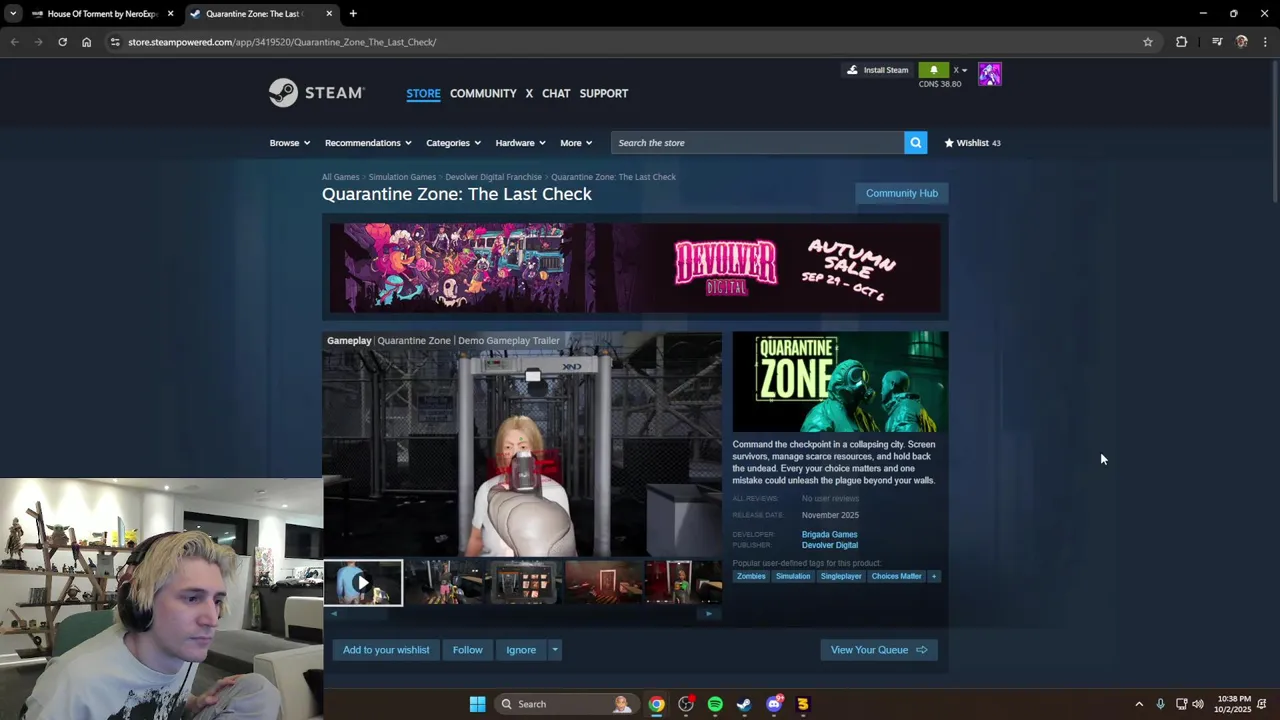Open Steam app from the taskbar
Viewport: 1280px width, 720px height.
744,704
